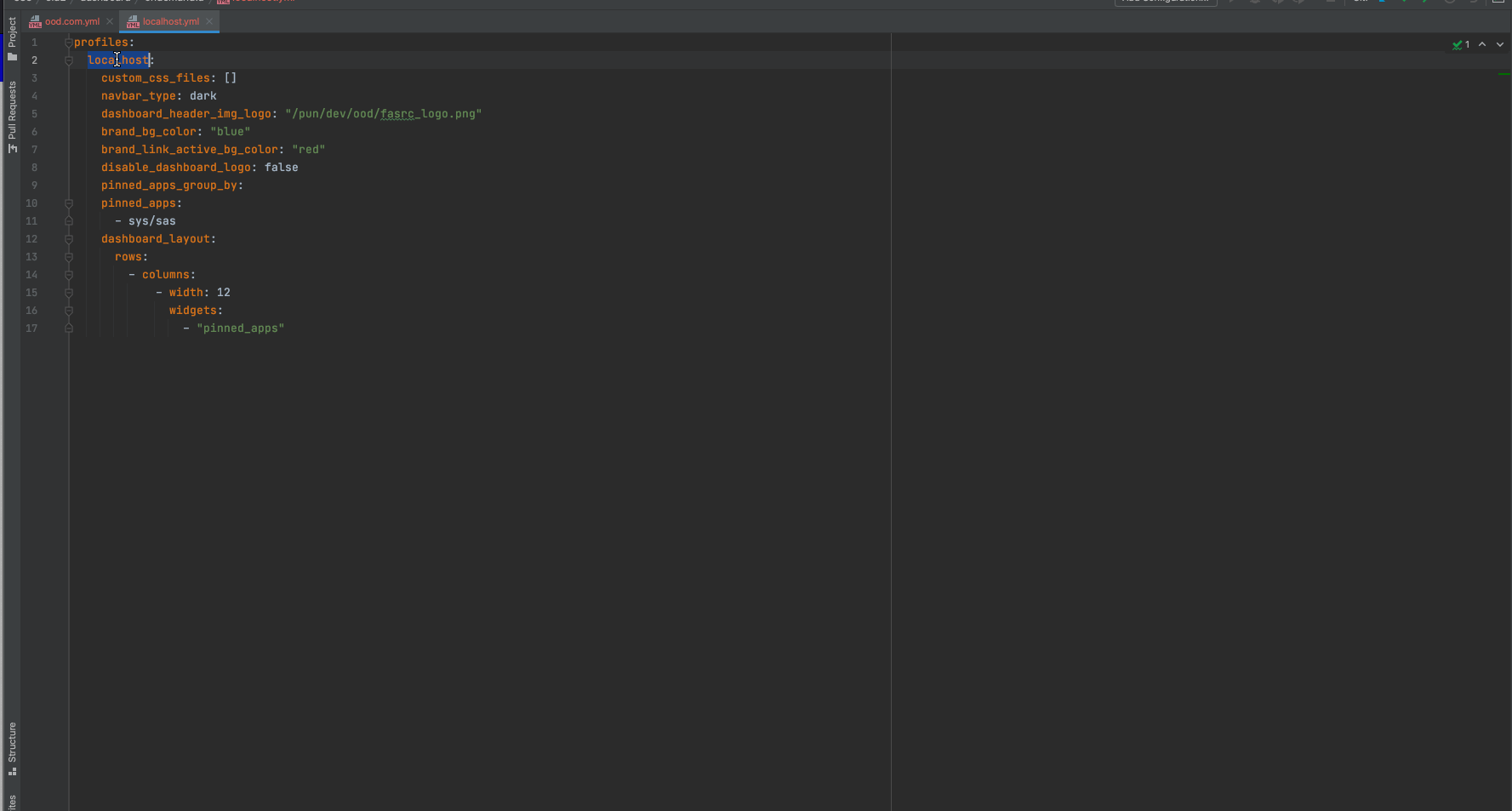Image resolution: width=1512 pixels, height=811 pixels.
Task: Collapse the profiles block with its fold arrow
Action: coord(68,41)
